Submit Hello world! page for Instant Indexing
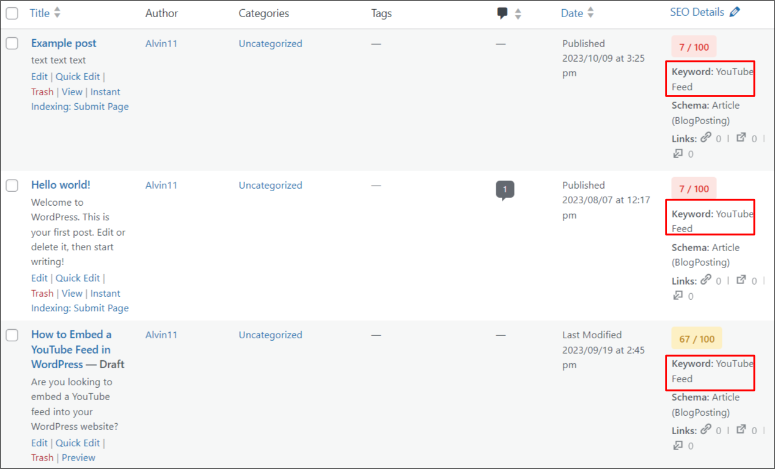This screenshot has height=469, width=775. tap(80, 301)
